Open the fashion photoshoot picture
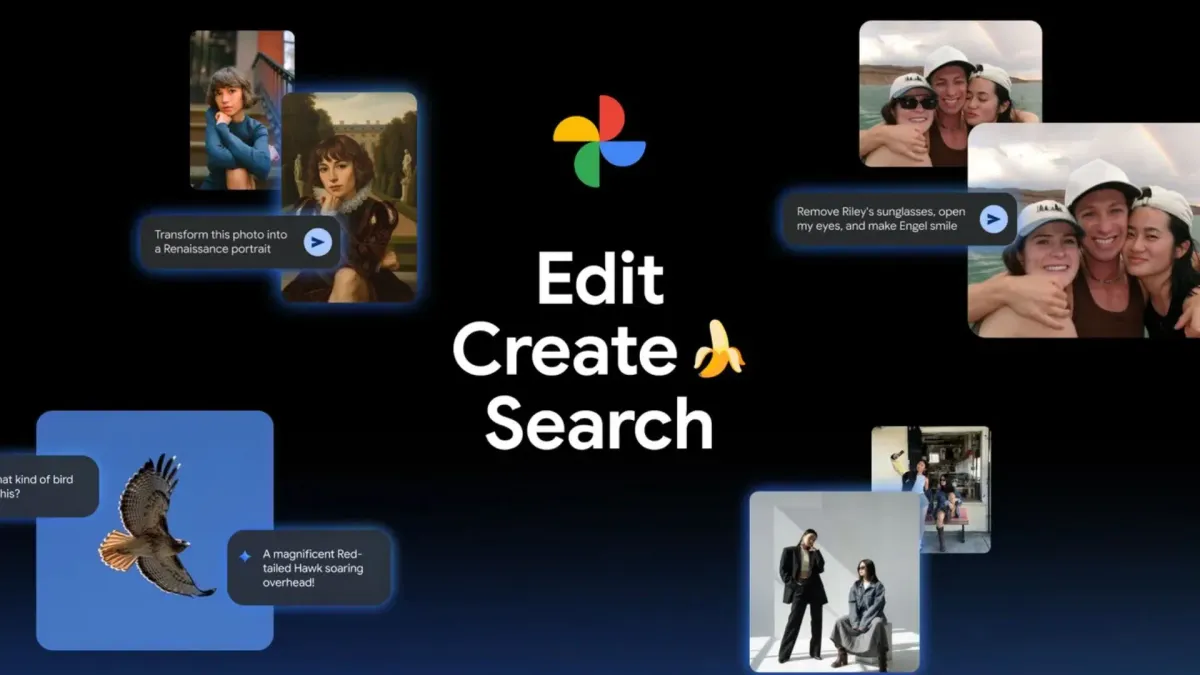This screenshot has width=1200, height=675. (835, 585)
